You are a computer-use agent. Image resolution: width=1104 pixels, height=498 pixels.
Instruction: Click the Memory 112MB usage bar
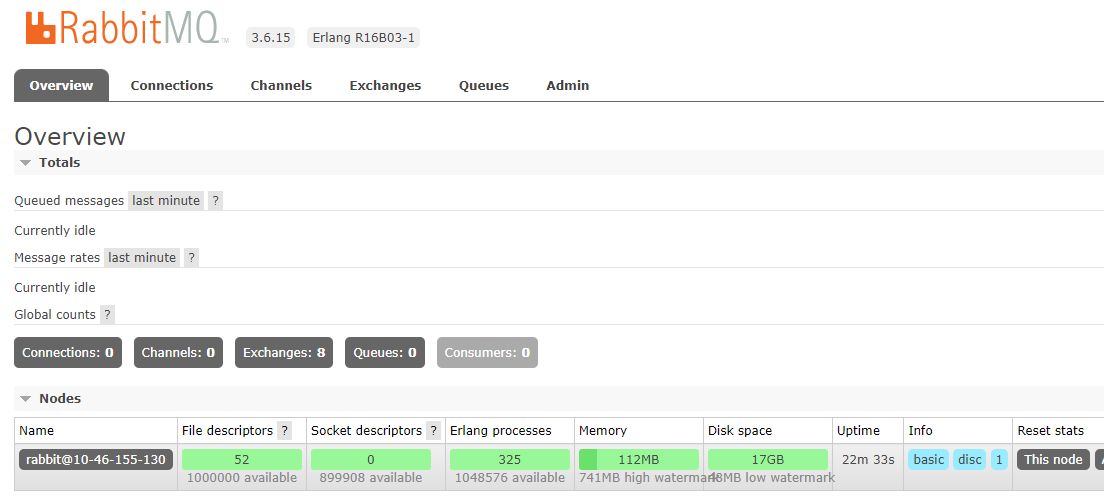click(x=639, y=459)
